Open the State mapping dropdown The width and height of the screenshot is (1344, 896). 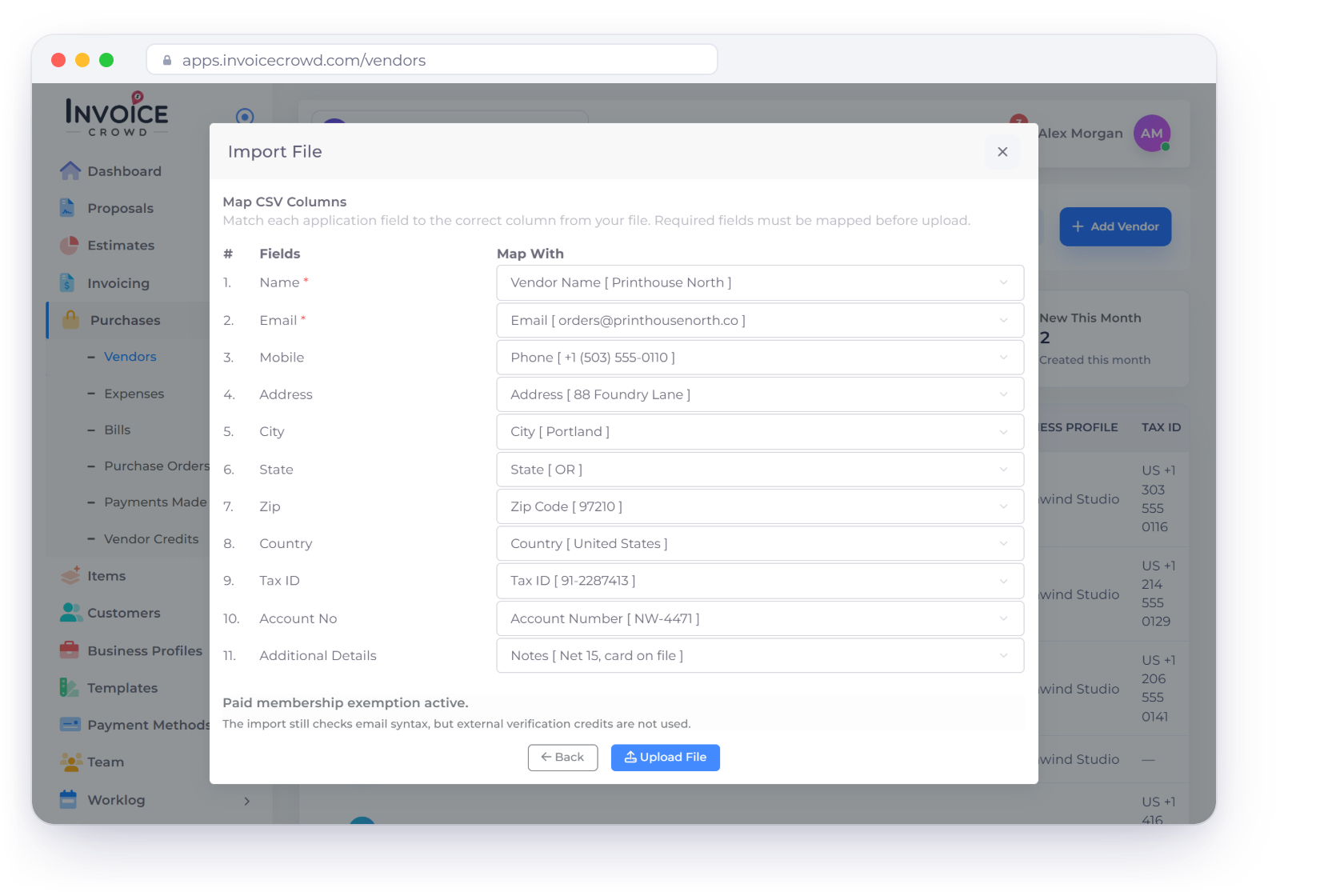click(760, 470)
